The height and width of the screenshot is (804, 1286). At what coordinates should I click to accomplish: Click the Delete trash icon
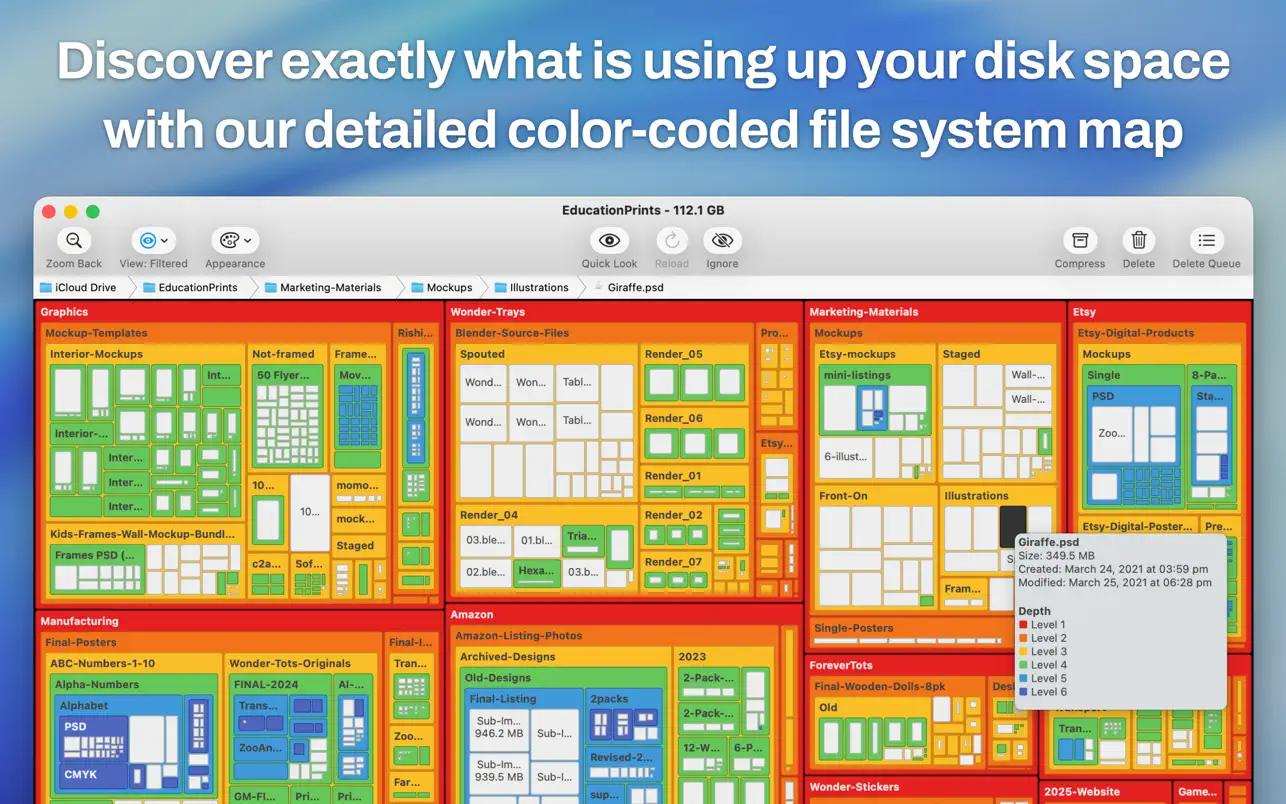pos(1138,240)
